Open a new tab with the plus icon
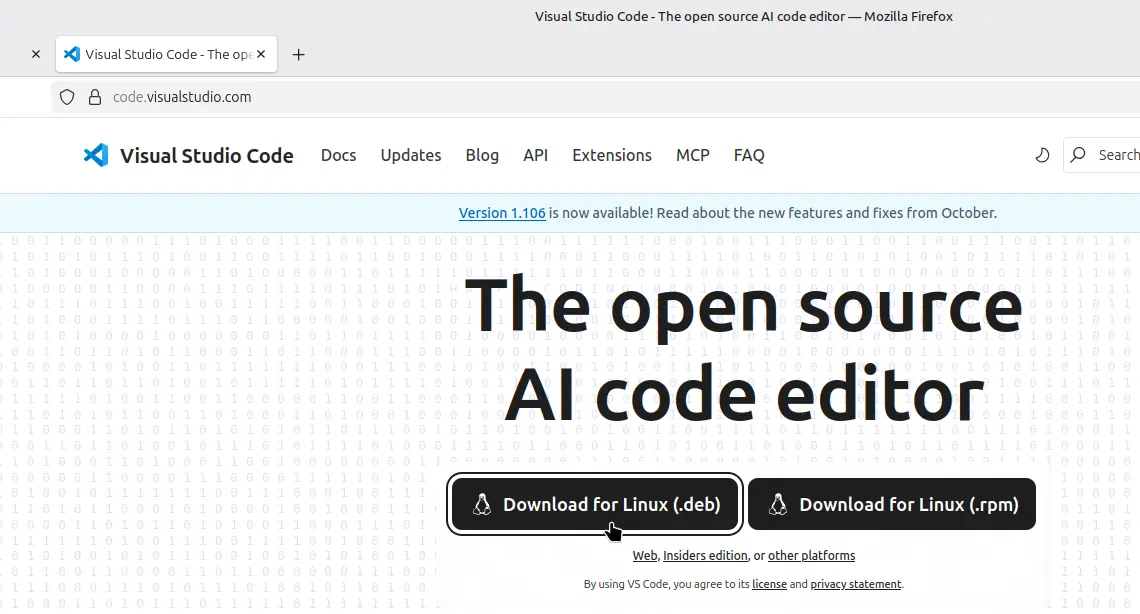The height and width of the screenshot is (614, 1140). point(298,54)
